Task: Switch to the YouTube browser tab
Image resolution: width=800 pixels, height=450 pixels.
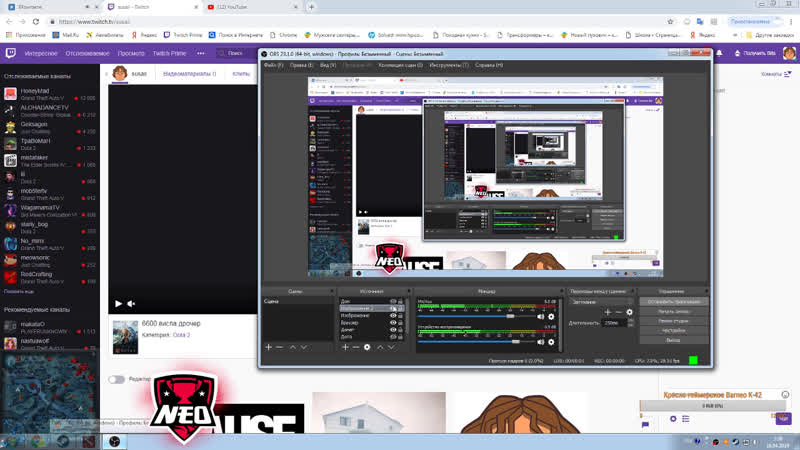Action: (x=252, y=7)
